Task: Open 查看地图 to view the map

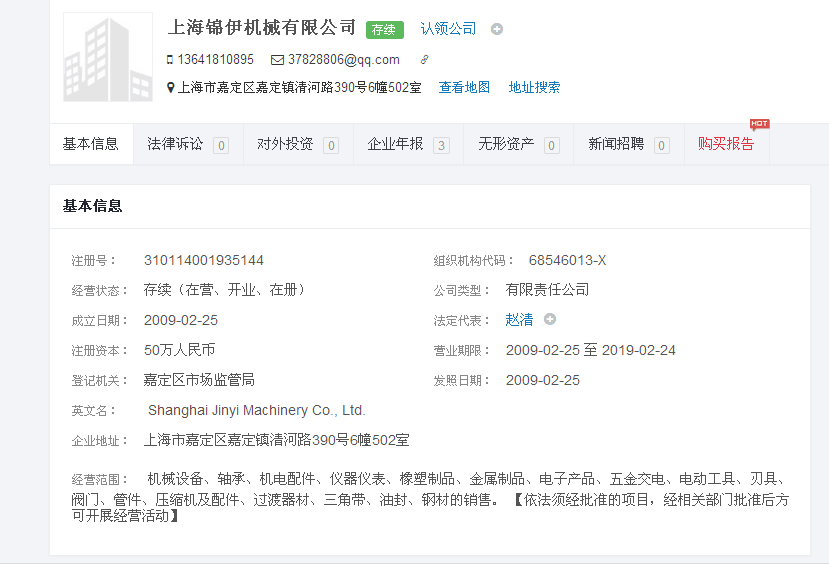Action: click(464, 88)
